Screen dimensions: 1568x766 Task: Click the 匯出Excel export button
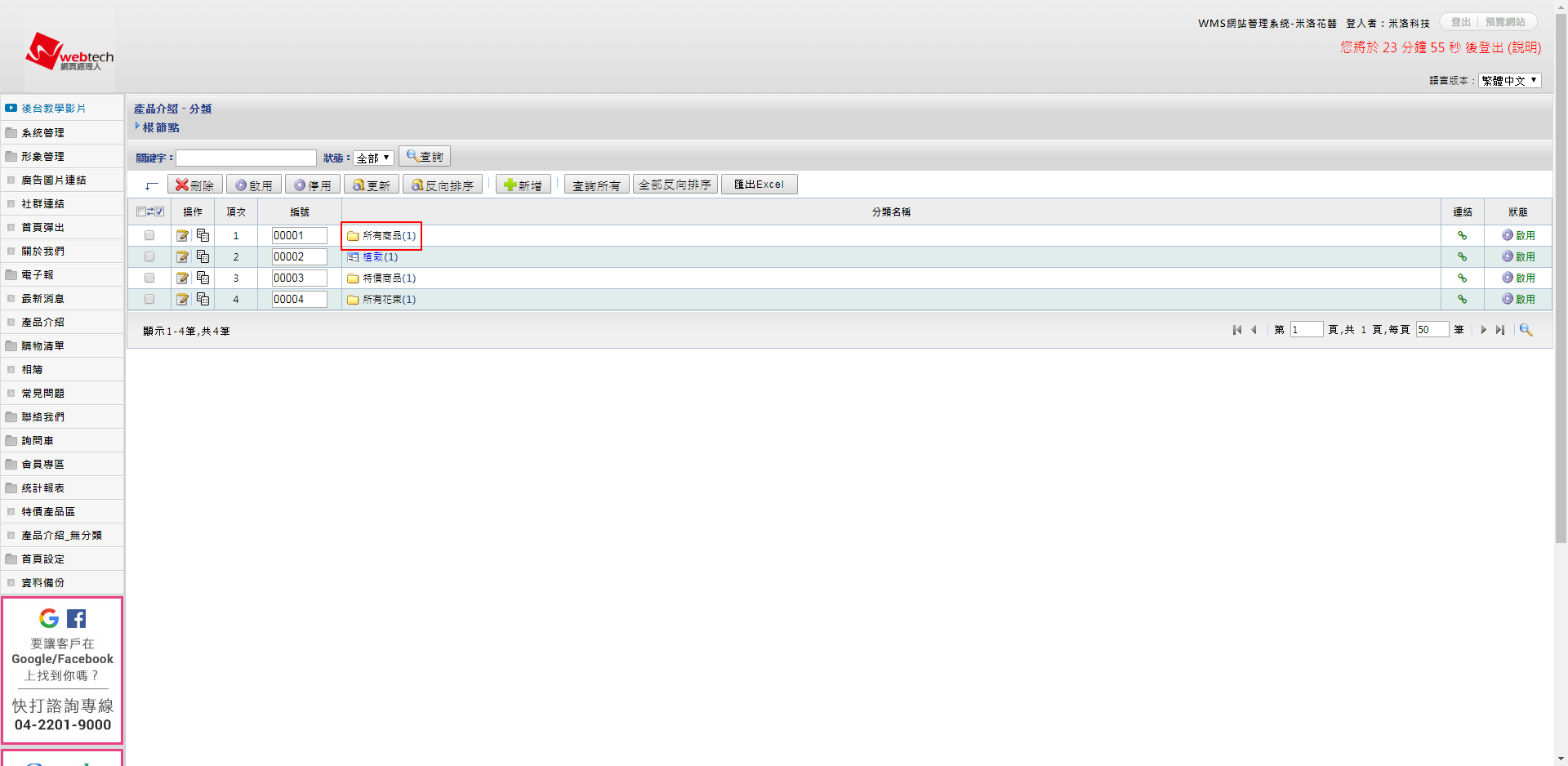pyautogui.click(x=759, y=185)
